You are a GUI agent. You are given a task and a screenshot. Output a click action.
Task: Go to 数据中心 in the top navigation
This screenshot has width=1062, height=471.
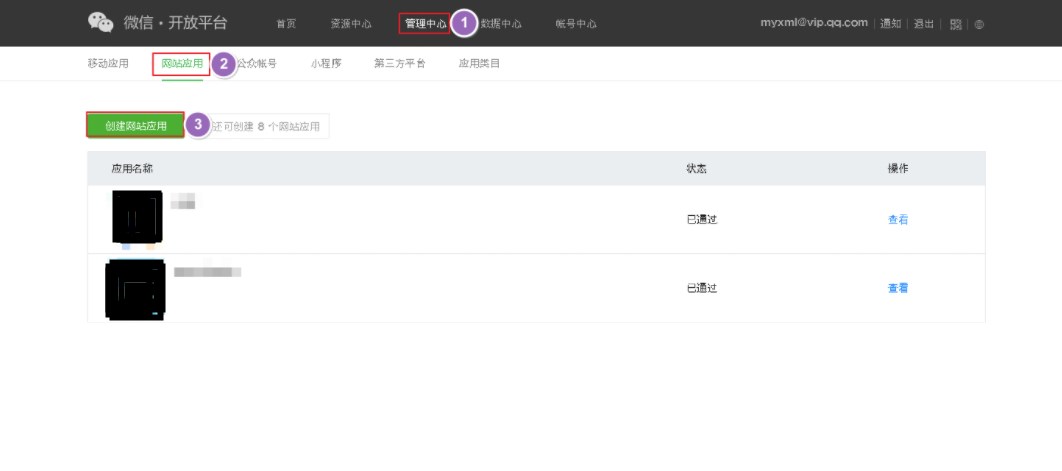pyautogui.click(x=502, y=24)
